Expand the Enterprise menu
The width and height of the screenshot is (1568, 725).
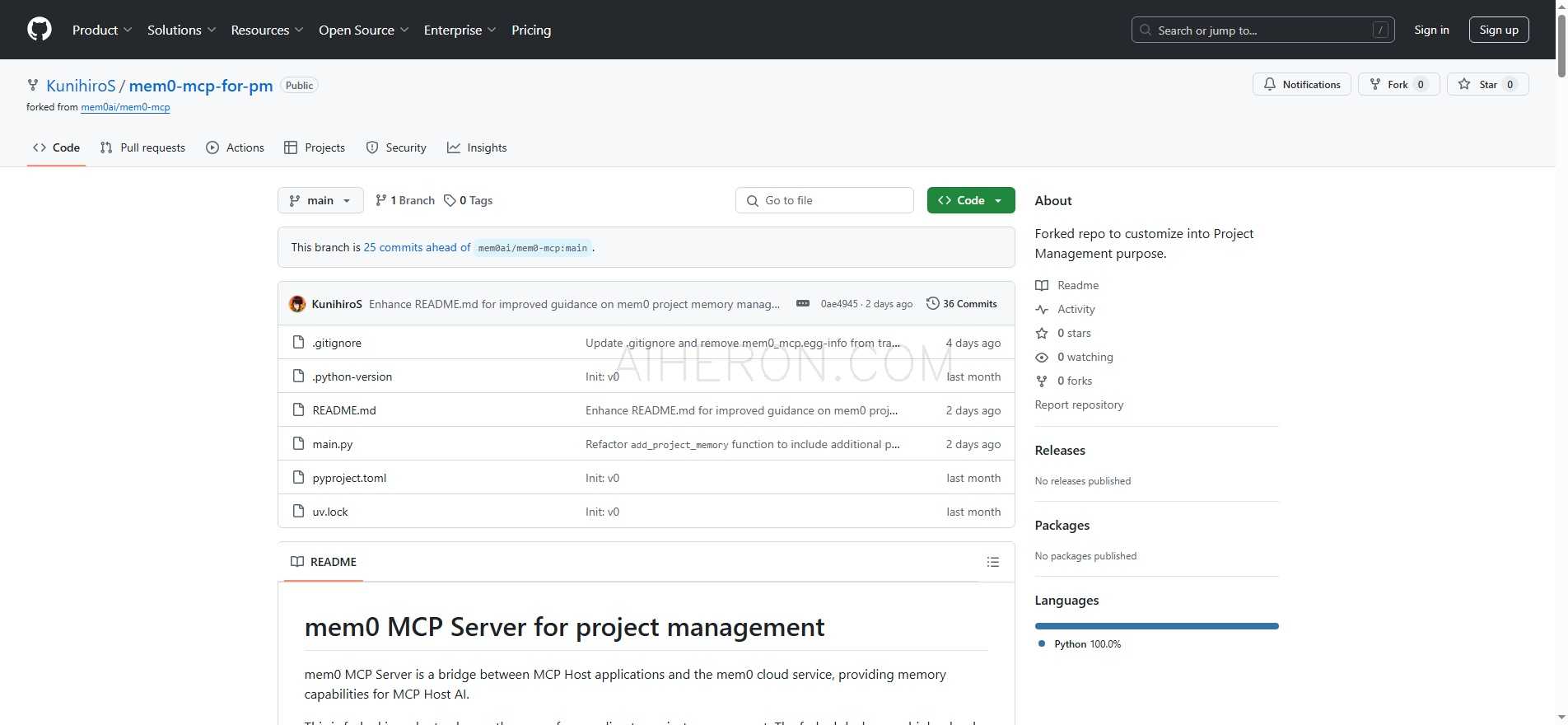(460, 30)
